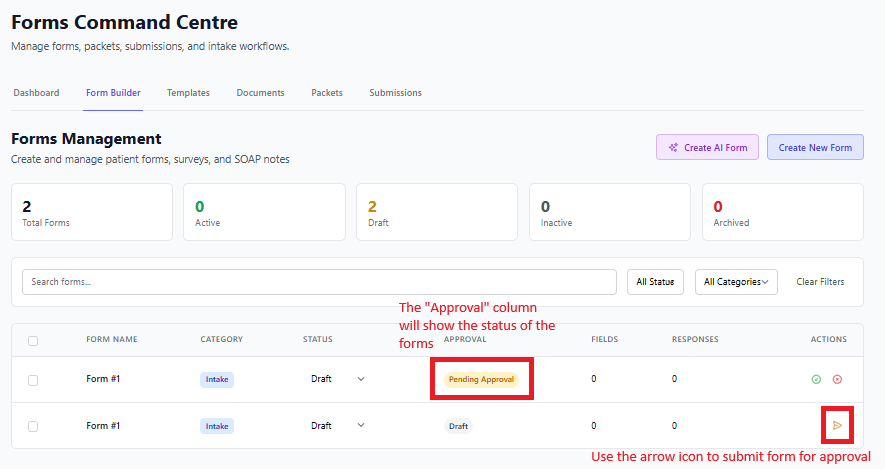Click CATEGORY column header
Viewport: 885px width, 469px height.
click(221, 339)
